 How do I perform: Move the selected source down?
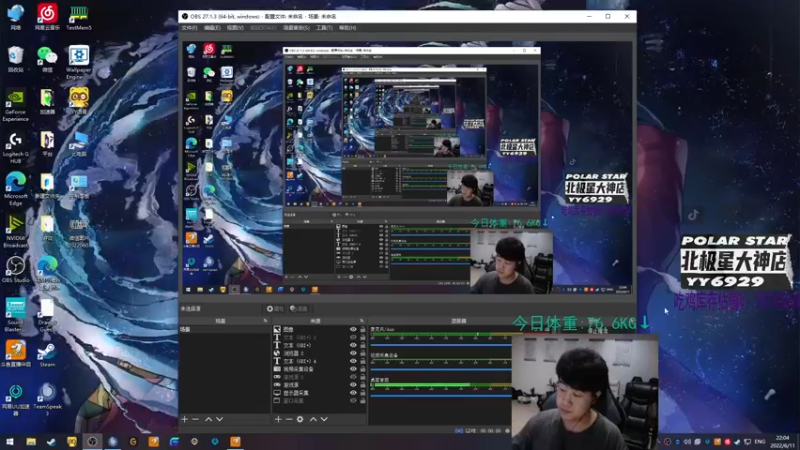(x=324, y=419)
